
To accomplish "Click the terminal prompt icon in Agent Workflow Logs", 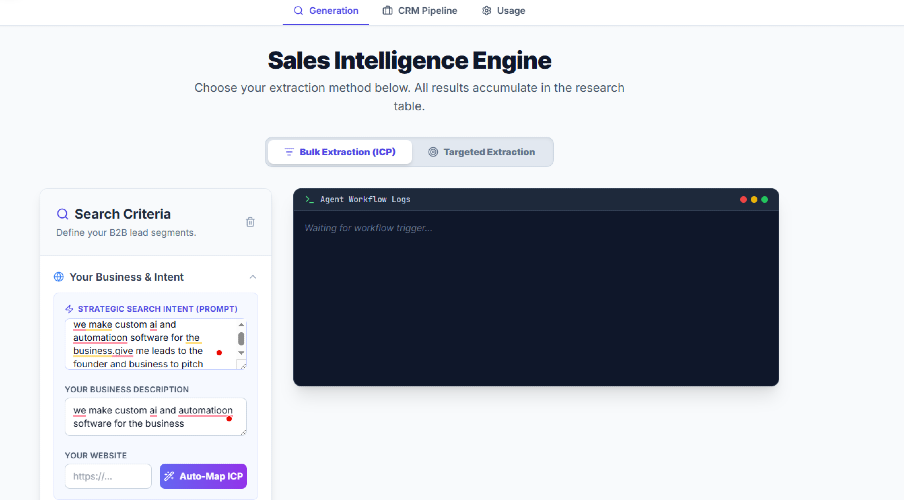I will [x=310, y=200].
